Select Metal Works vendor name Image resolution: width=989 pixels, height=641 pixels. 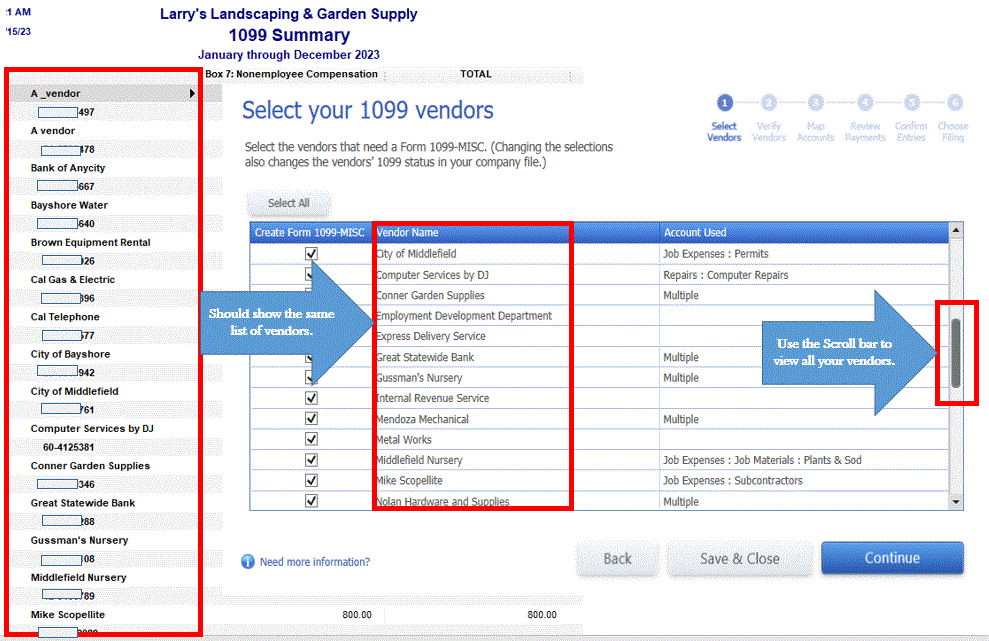point(404,440)
